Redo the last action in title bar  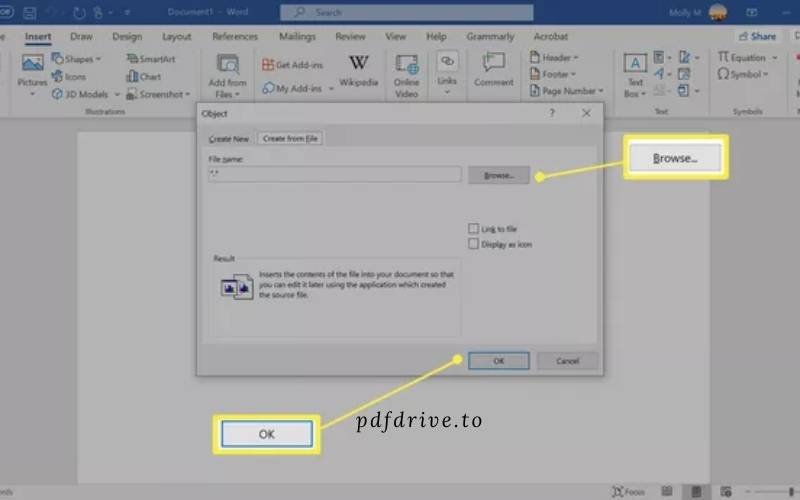[79, 12]
